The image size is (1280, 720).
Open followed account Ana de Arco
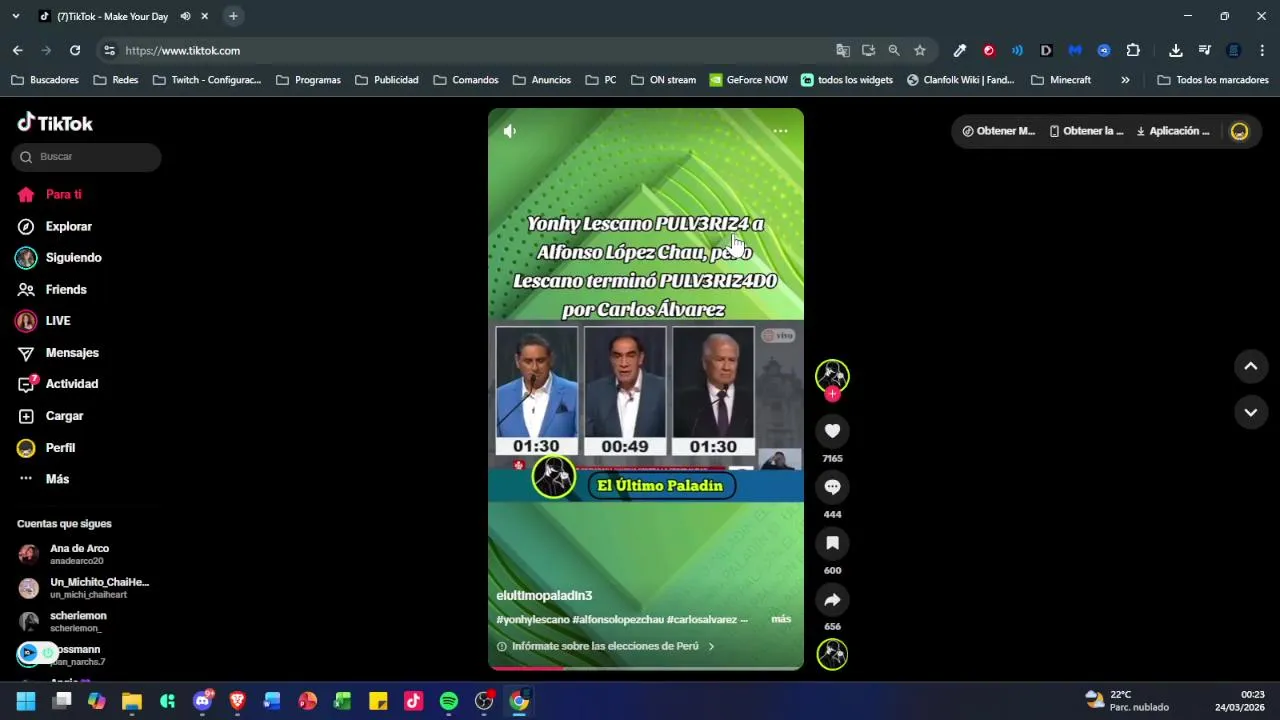click(80, 554)
